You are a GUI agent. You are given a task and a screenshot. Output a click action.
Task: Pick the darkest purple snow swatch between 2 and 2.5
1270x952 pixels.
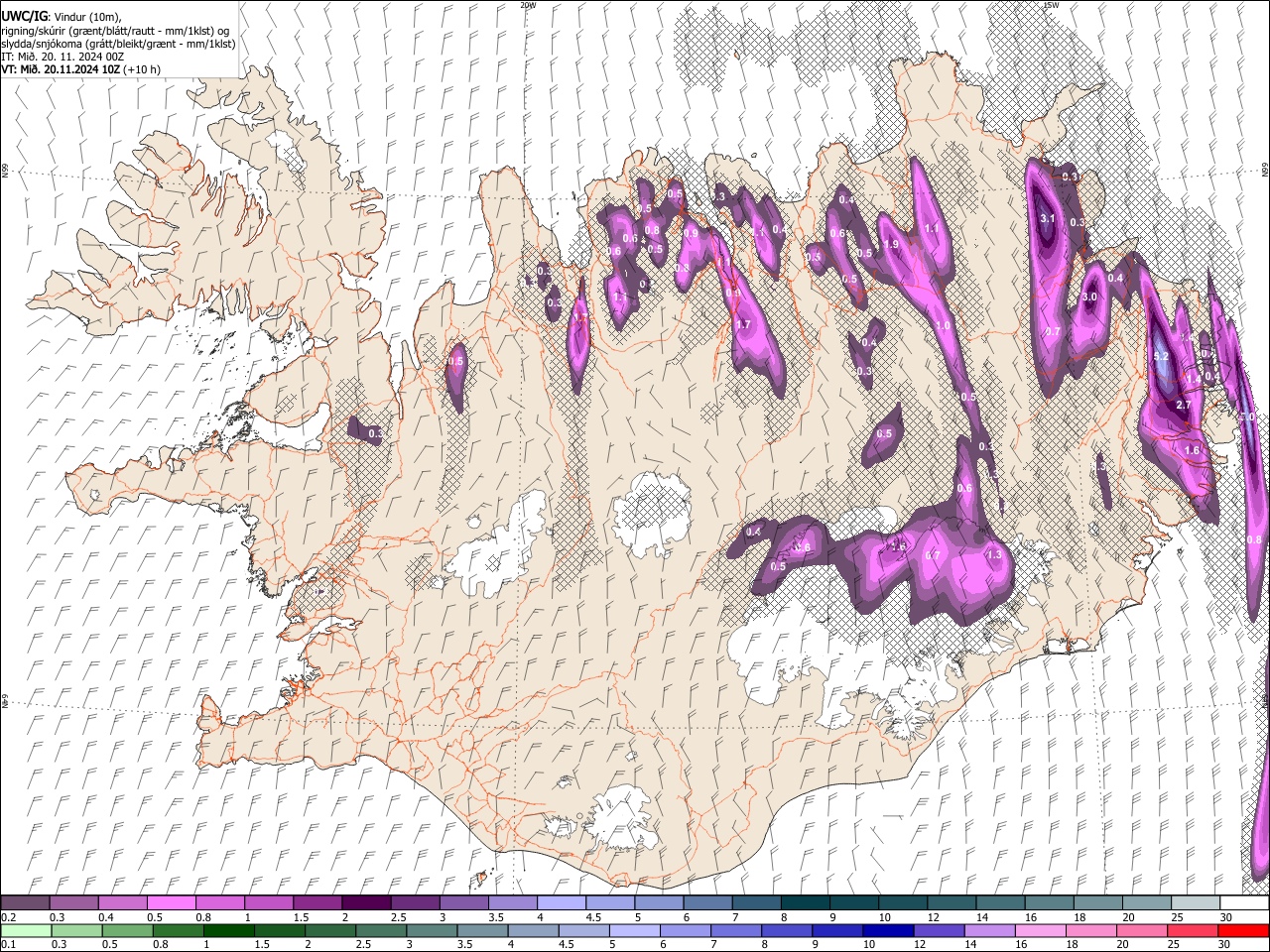(365, 903)
